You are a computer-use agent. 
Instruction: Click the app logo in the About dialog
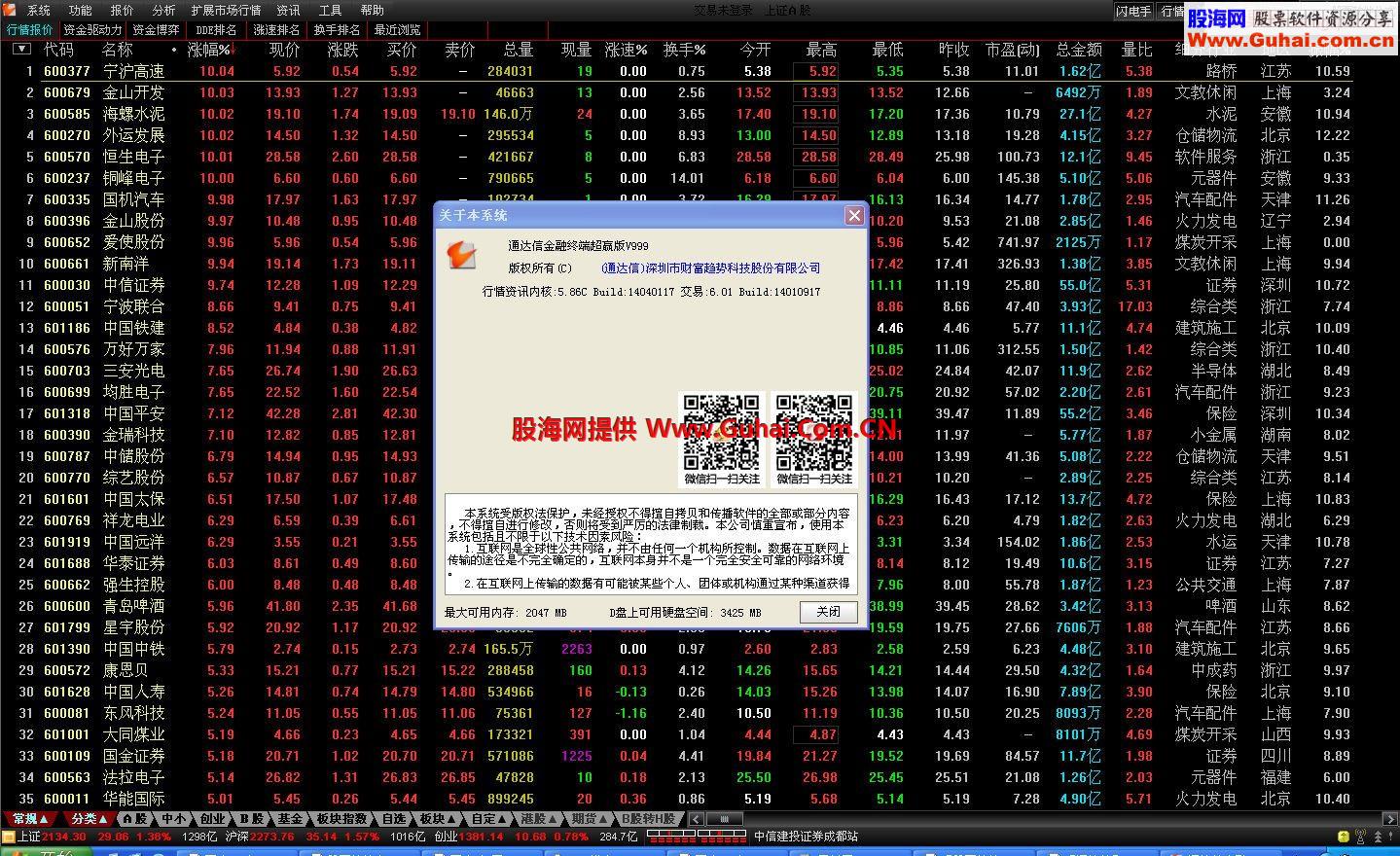[x=461, y=255]
